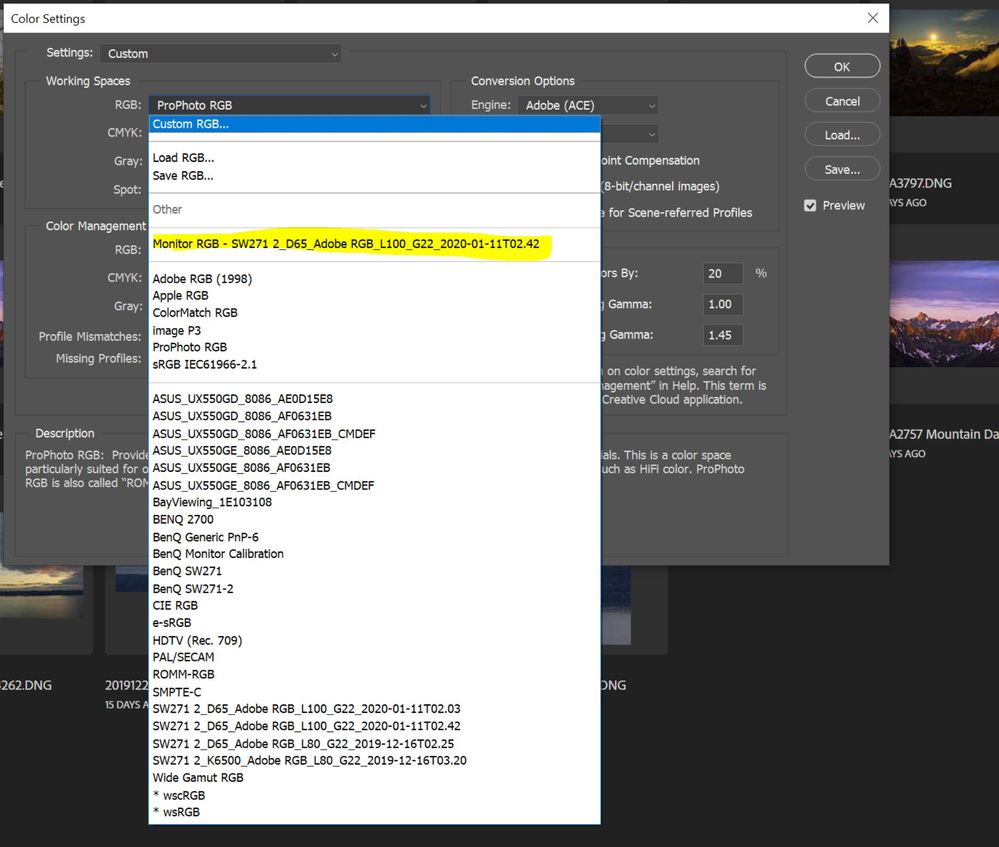Select BayViewing_1E103108 profile

(375, 502)
